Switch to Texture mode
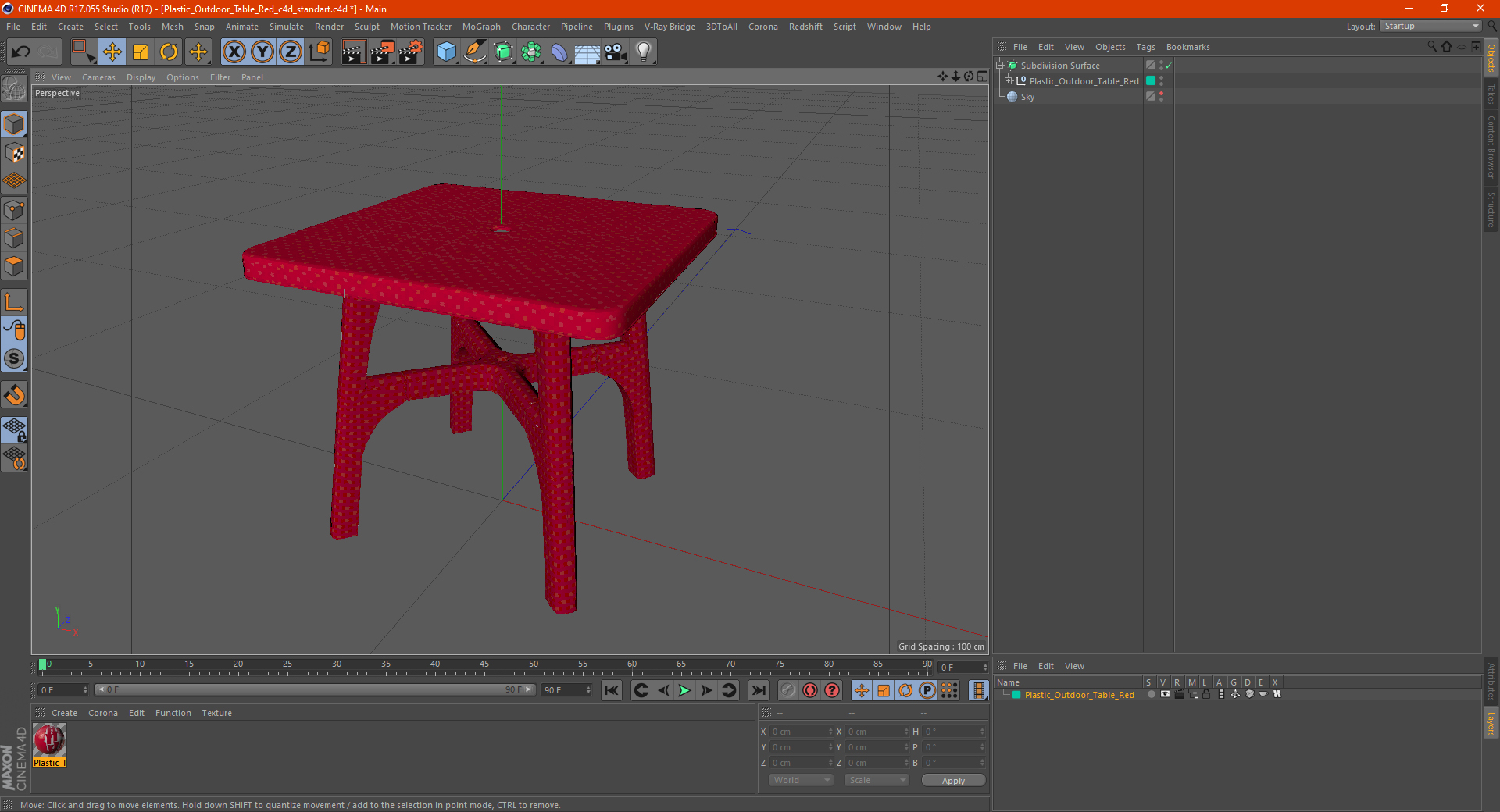1500x812 pixels. (14, 153)
